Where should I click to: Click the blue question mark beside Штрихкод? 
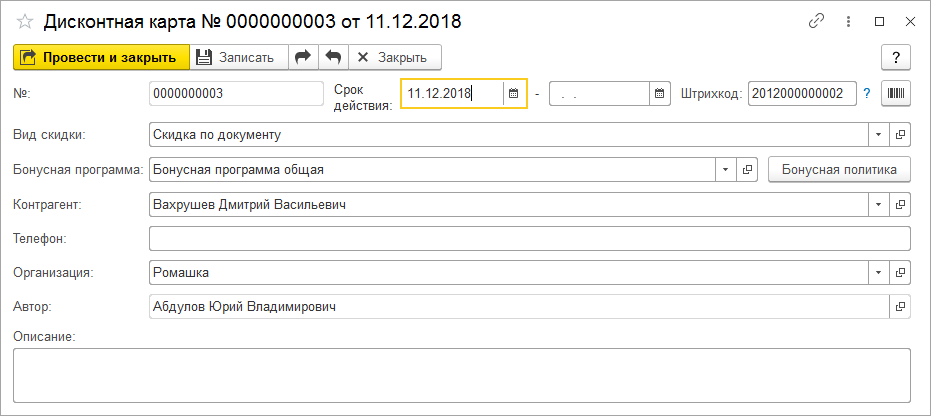868,94
